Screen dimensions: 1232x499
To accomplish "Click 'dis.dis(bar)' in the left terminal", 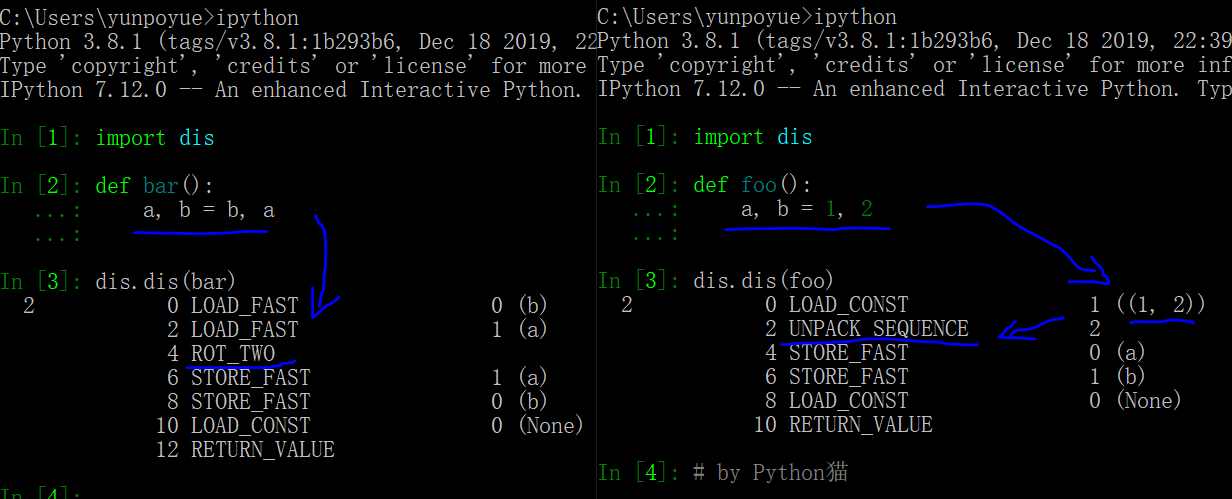I will click(x=167, y=281).
